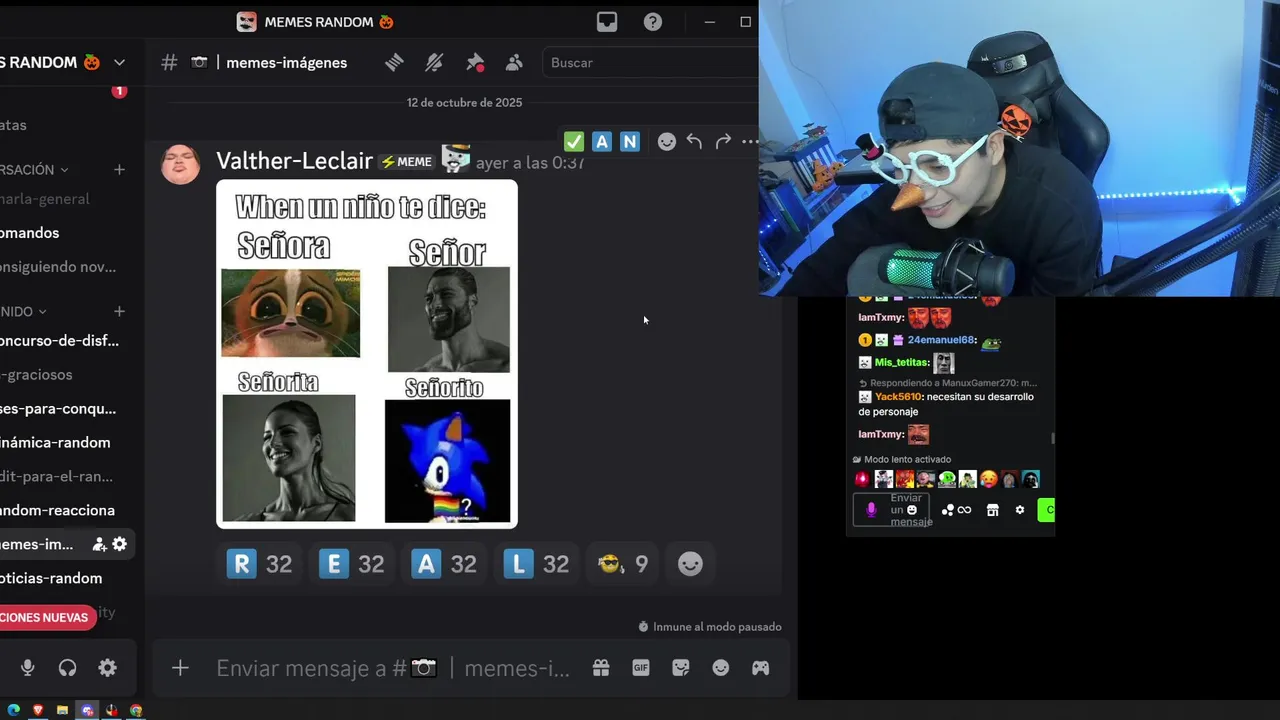1280x720 pixels.
Task: Reply to the Valther-Leclair message
Action: click(x=695, y=141)
